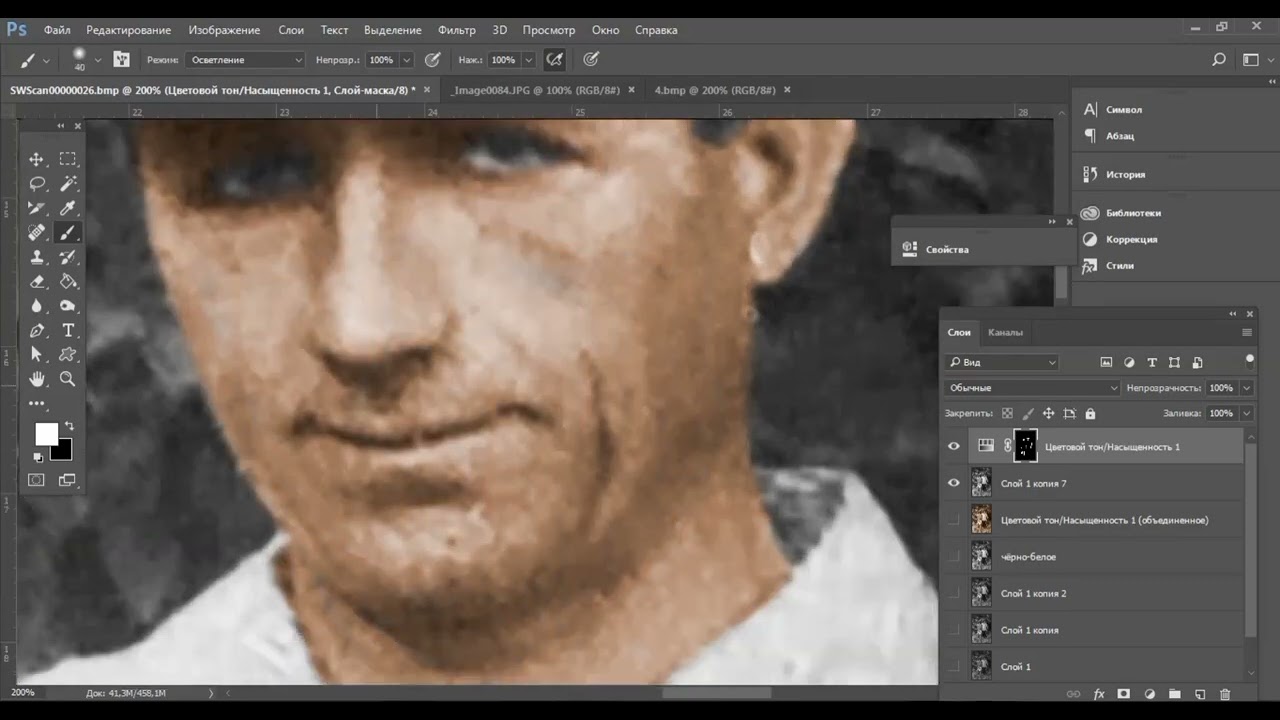
Task: Show the чёрно-белое layer
Action: [x=954, y=557]
